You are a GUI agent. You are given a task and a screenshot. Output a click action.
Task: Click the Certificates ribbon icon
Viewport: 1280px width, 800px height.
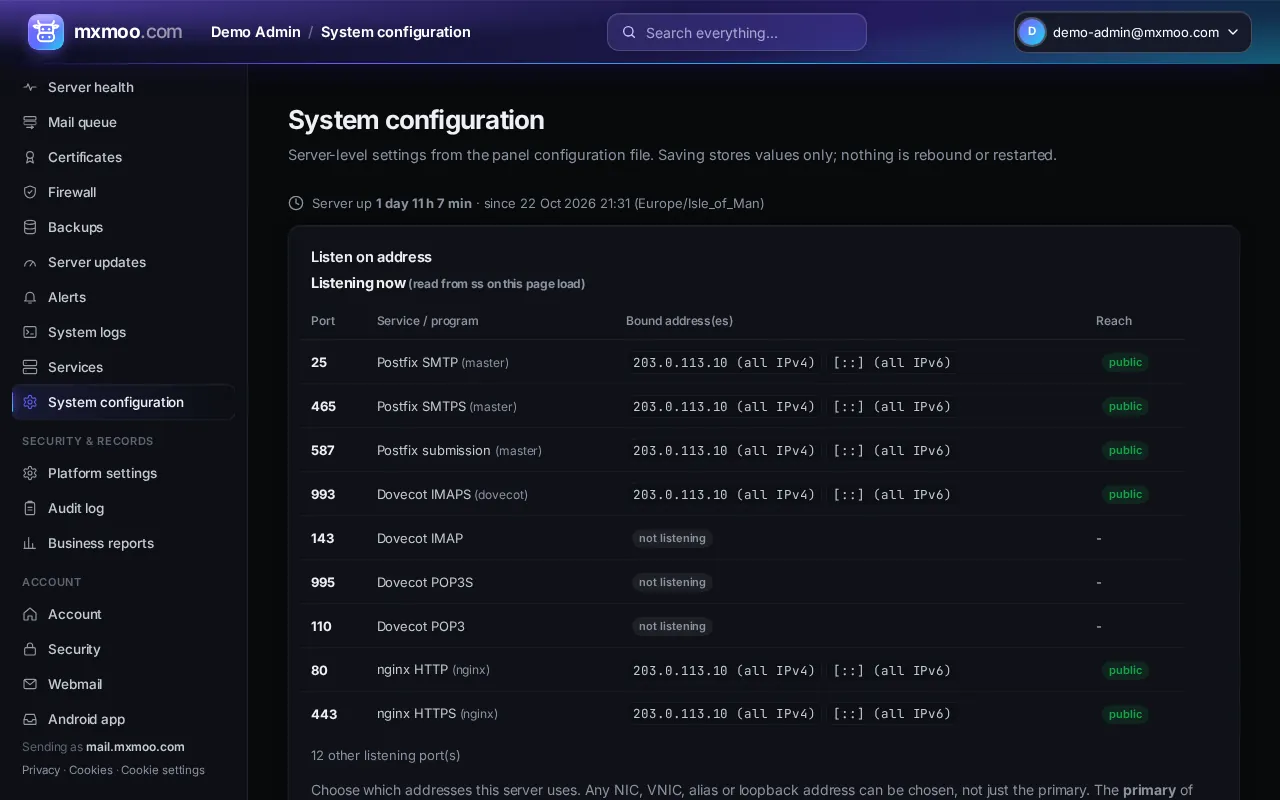[30, 157]
